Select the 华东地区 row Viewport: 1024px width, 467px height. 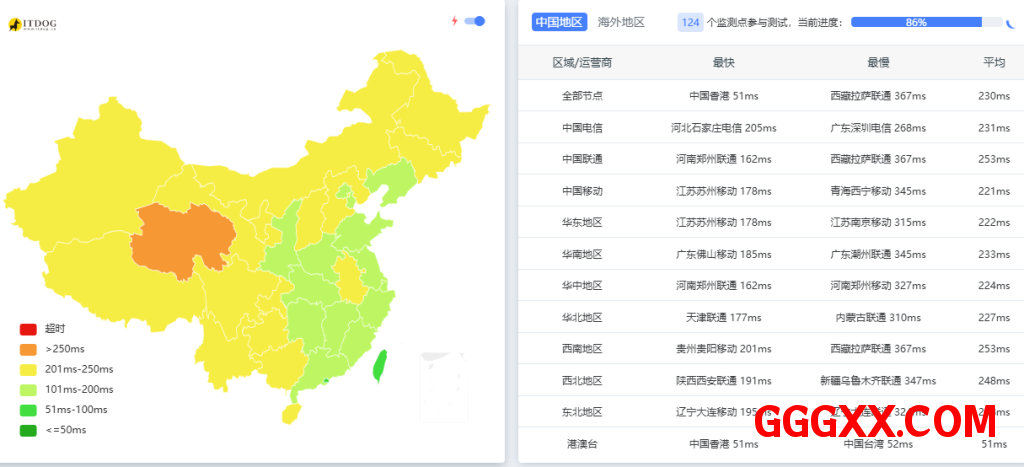(x=582, y=222)
